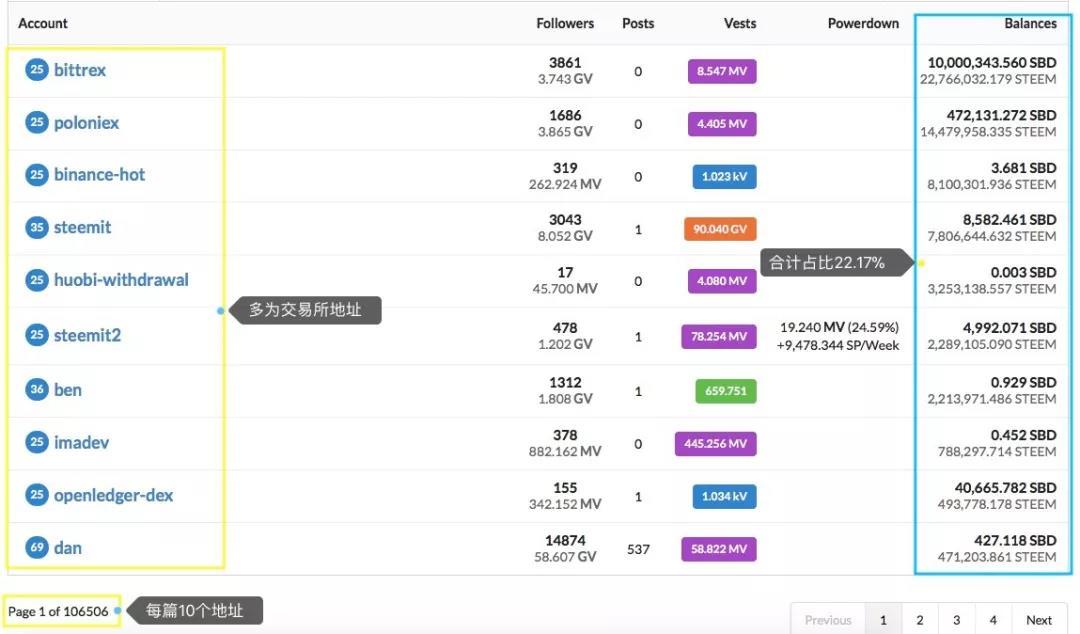Screen dimensions: 1080x634
Task: Click ben's reputation badge 36
Action: click(x=37, y=389)
